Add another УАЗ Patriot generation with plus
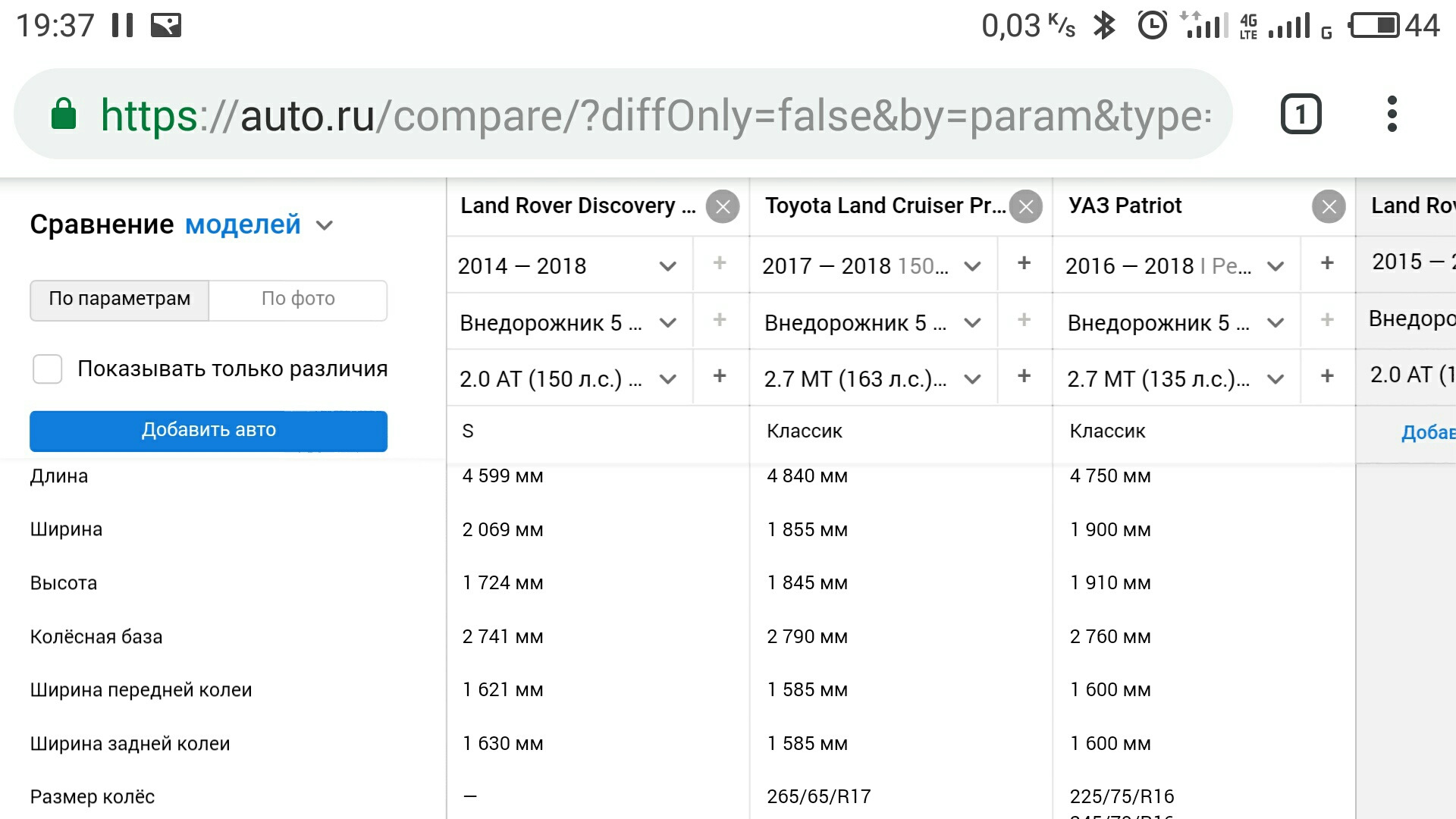1456x819 pixels. click(1326, 263)
